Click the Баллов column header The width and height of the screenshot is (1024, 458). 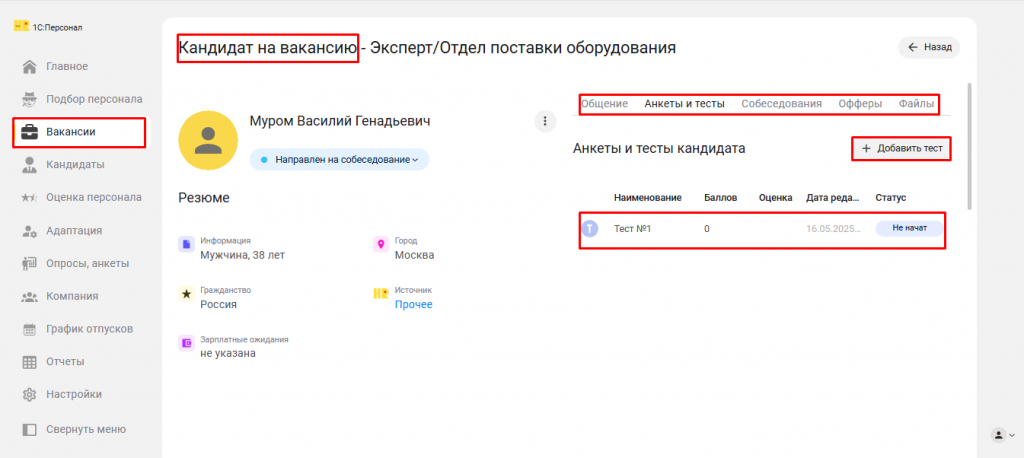[x=720, y=197]
